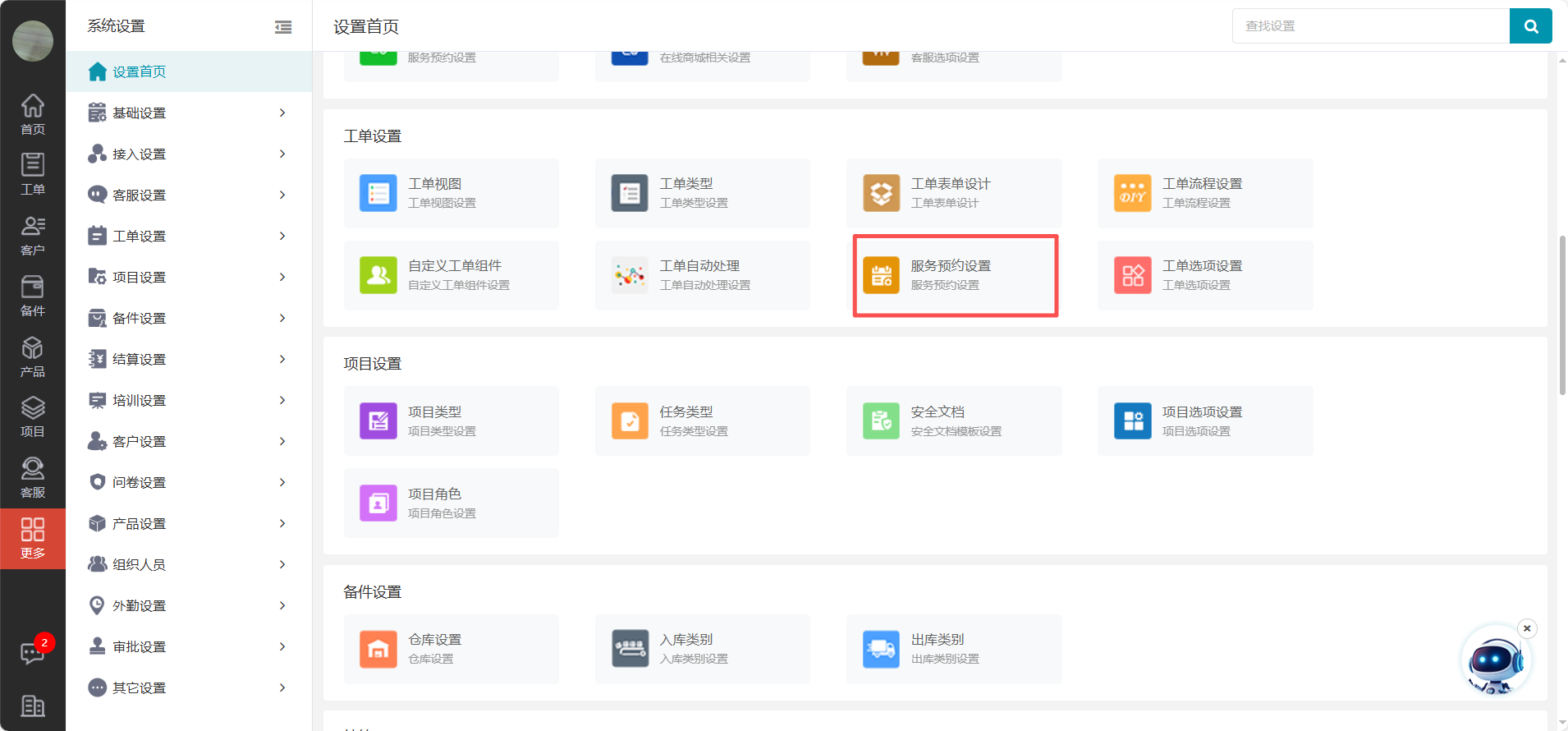Open the 项目选项设置 card

point(1204,421)
